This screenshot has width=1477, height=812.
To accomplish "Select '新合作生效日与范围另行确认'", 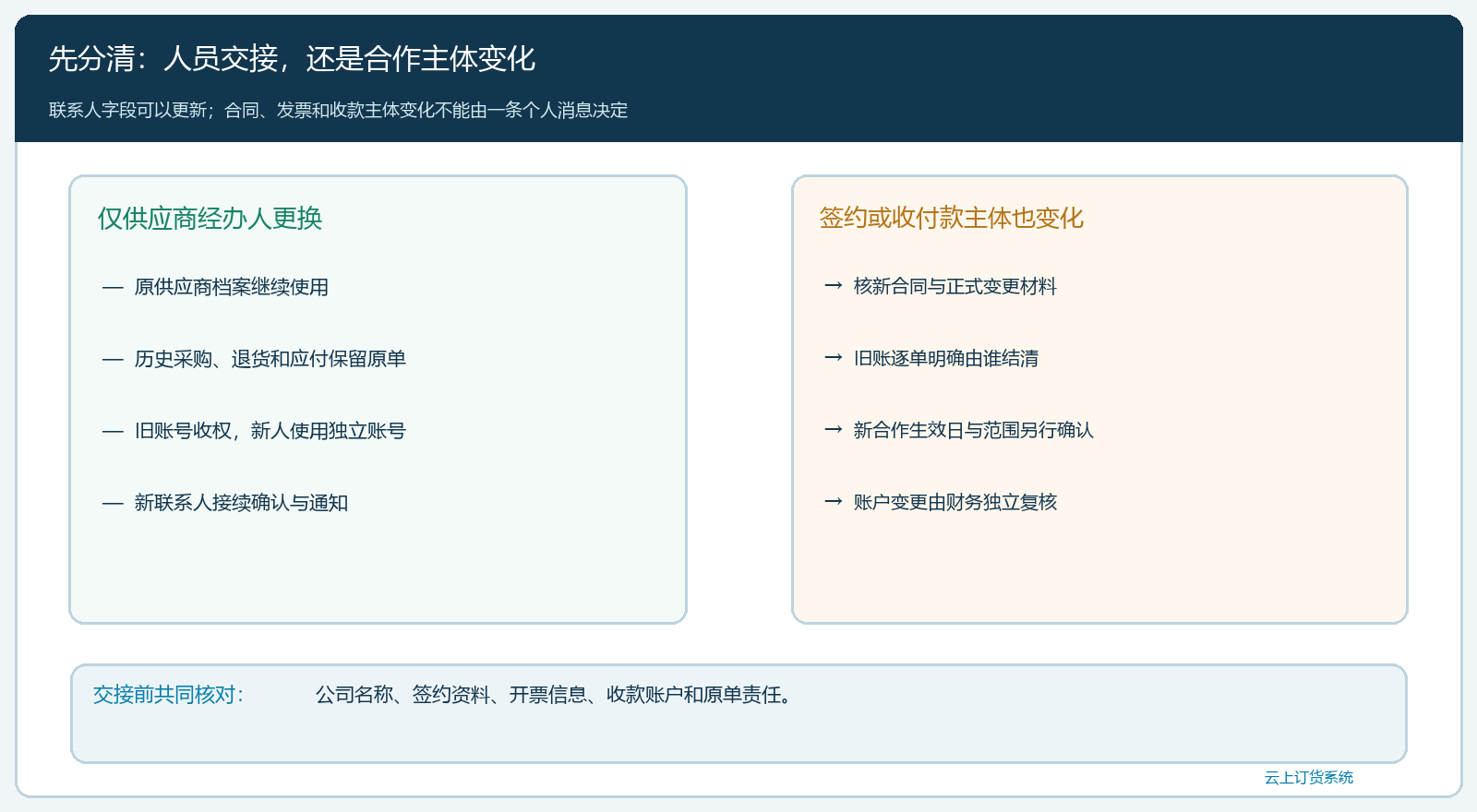I will (973, 431).
